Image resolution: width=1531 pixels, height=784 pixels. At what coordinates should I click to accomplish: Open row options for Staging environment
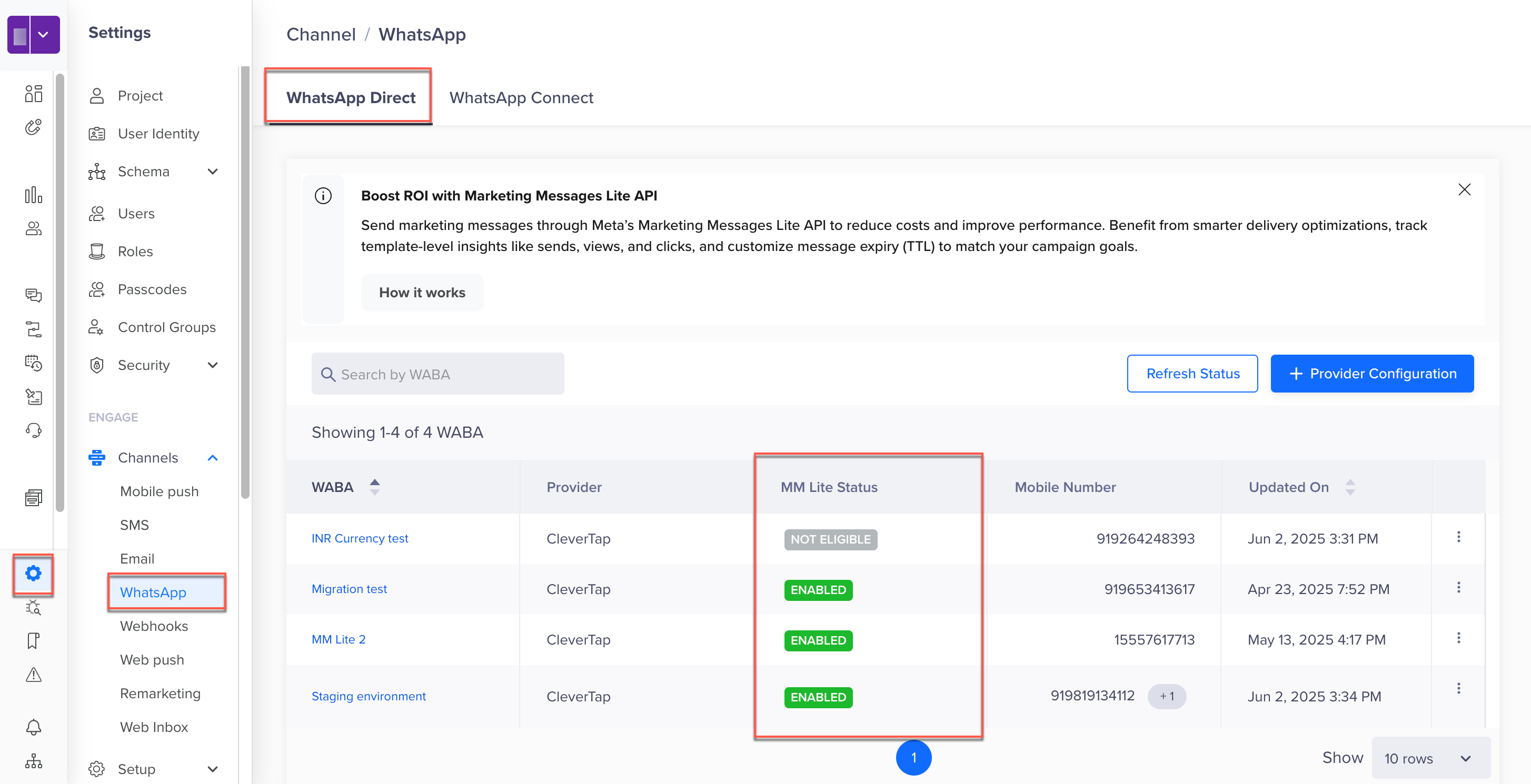pyautogui.click(x=1458, y=689)
